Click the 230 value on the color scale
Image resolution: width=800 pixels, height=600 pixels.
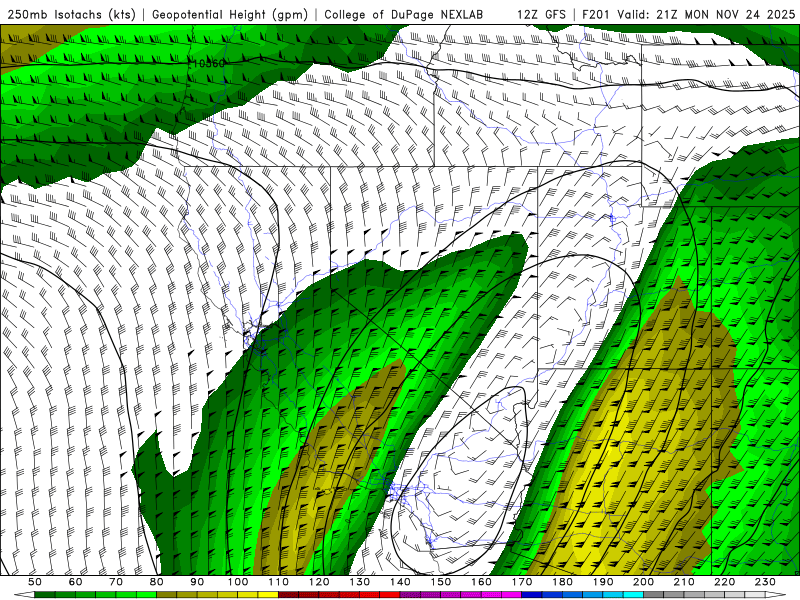765,582
